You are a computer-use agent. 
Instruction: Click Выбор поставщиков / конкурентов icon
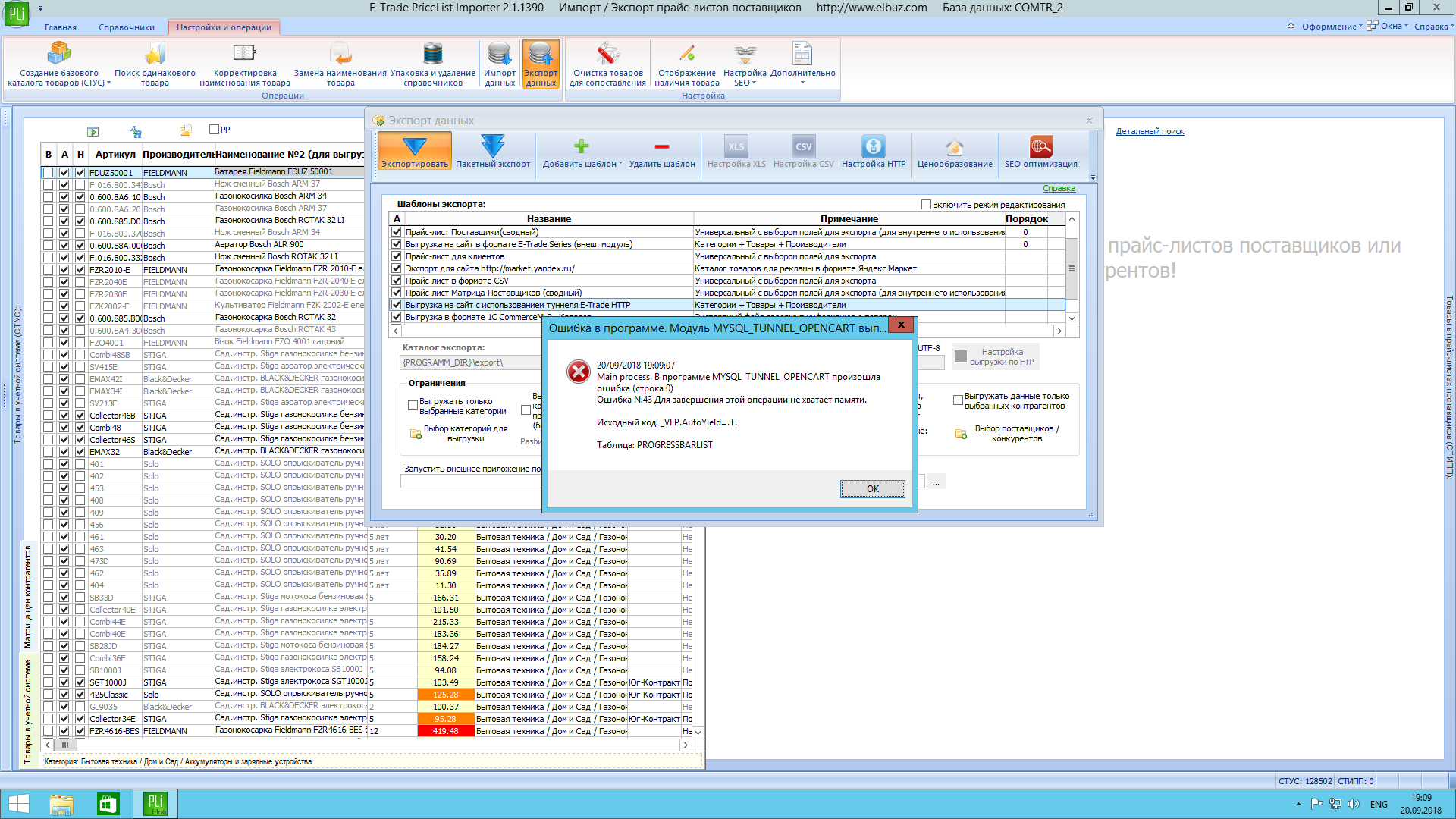[961, 434]
